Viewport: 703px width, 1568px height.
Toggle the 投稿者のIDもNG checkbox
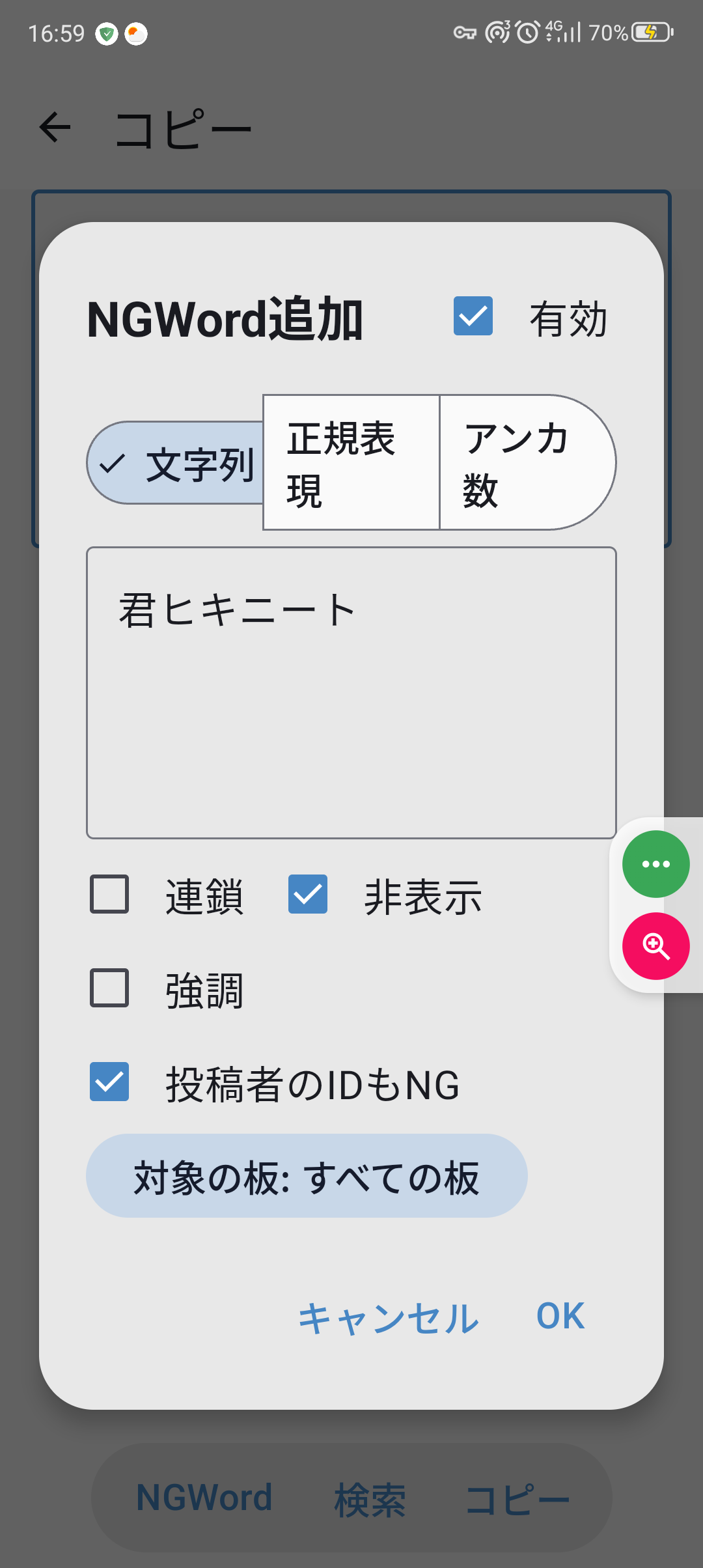[109, 1082]
